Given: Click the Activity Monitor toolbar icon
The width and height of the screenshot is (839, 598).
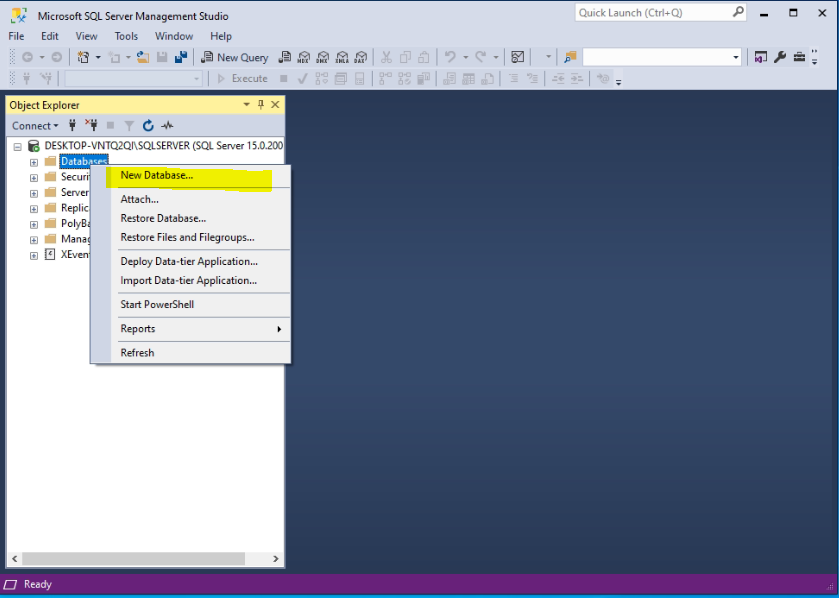Looking at the screenshot, I should pyautogui.click(x=517, y=57).
